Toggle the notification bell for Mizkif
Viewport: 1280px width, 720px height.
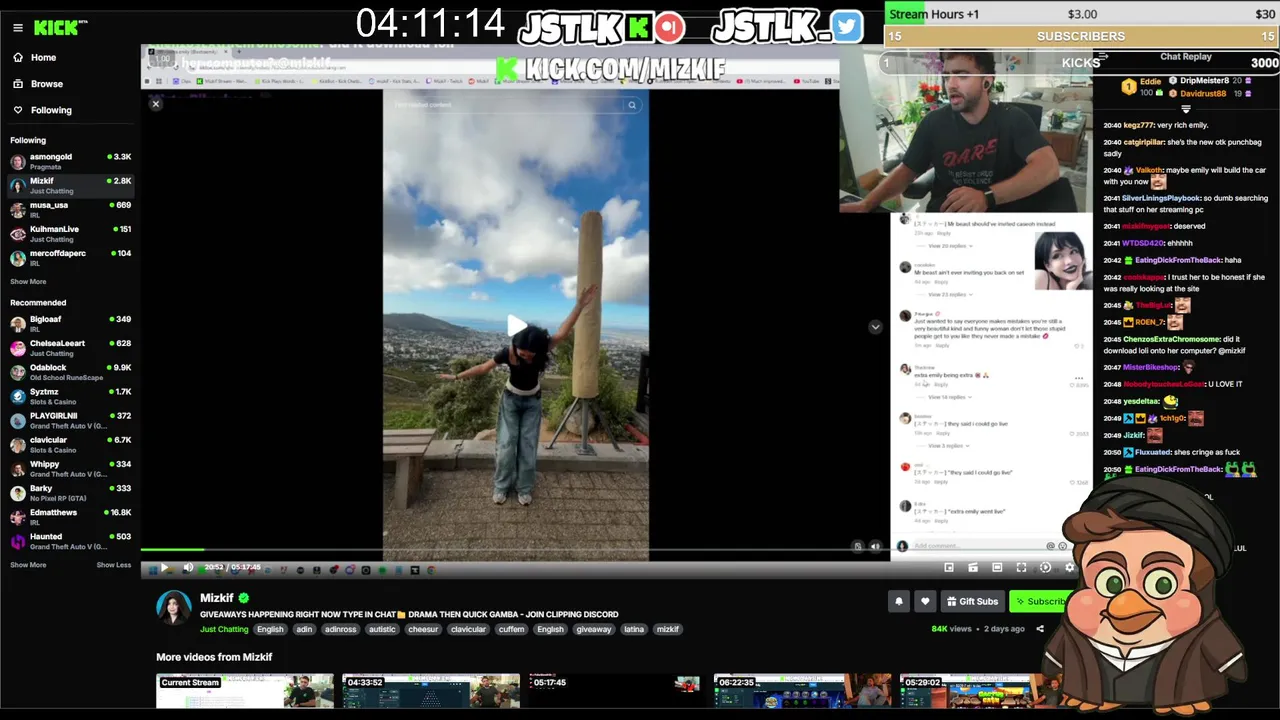tap(899, 601)
